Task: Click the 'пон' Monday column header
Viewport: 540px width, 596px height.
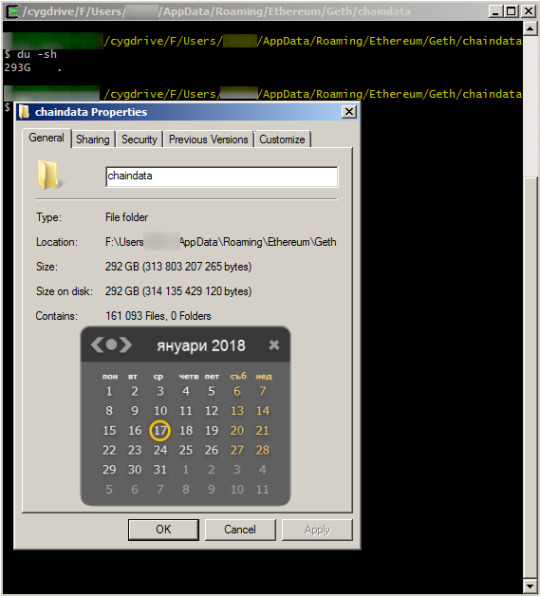Action: tap(110, 377)
